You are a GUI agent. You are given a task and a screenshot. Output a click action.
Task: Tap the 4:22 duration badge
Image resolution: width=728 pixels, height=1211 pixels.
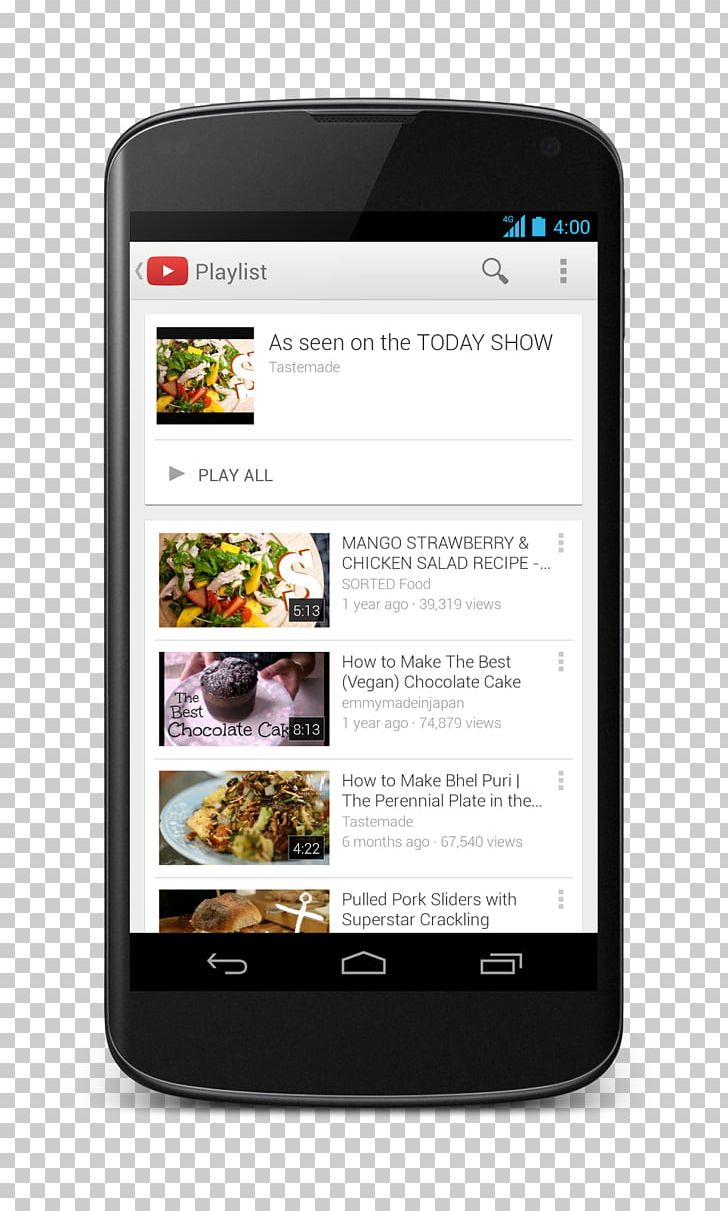point(306,848)
